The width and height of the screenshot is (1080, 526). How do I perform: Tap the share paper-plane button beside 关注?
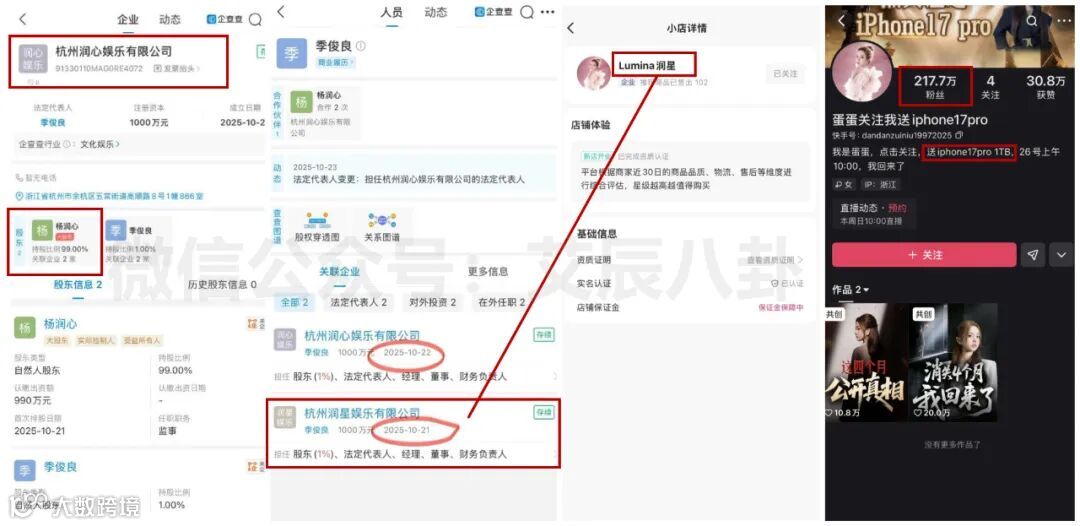tap(1032, 255)
